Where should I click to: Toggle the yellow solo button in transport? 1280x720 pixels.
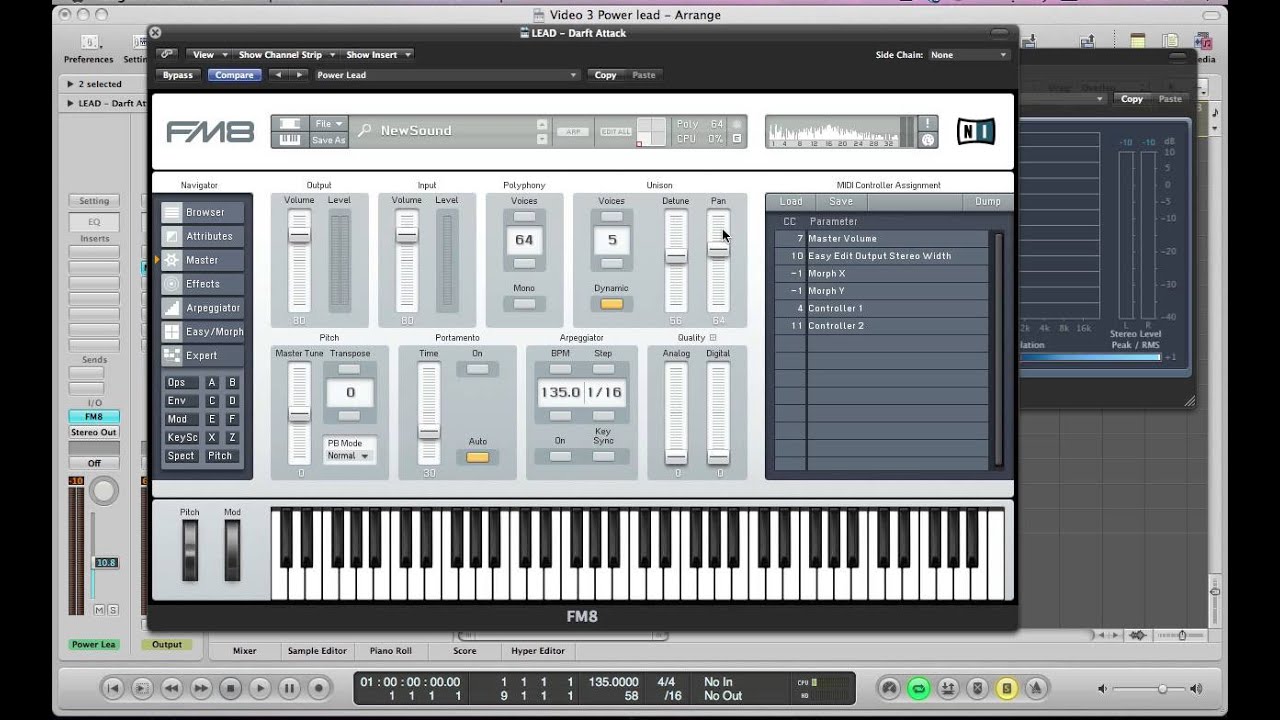point(1007,688)
